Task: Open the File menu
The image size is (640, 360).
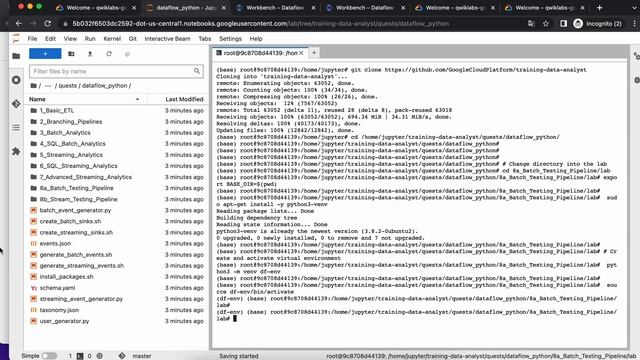Action: 32,39
